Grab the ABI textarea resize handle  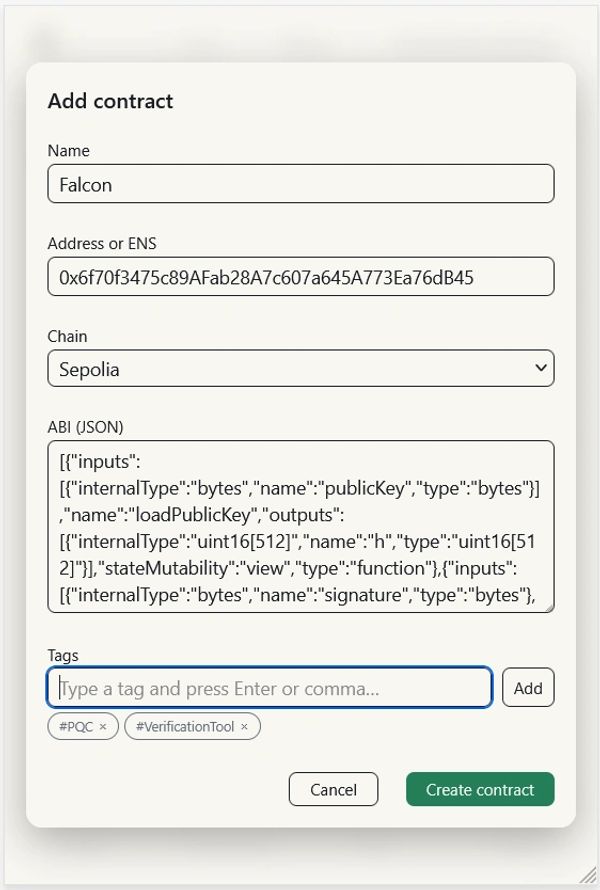click(x=548, y=606)
